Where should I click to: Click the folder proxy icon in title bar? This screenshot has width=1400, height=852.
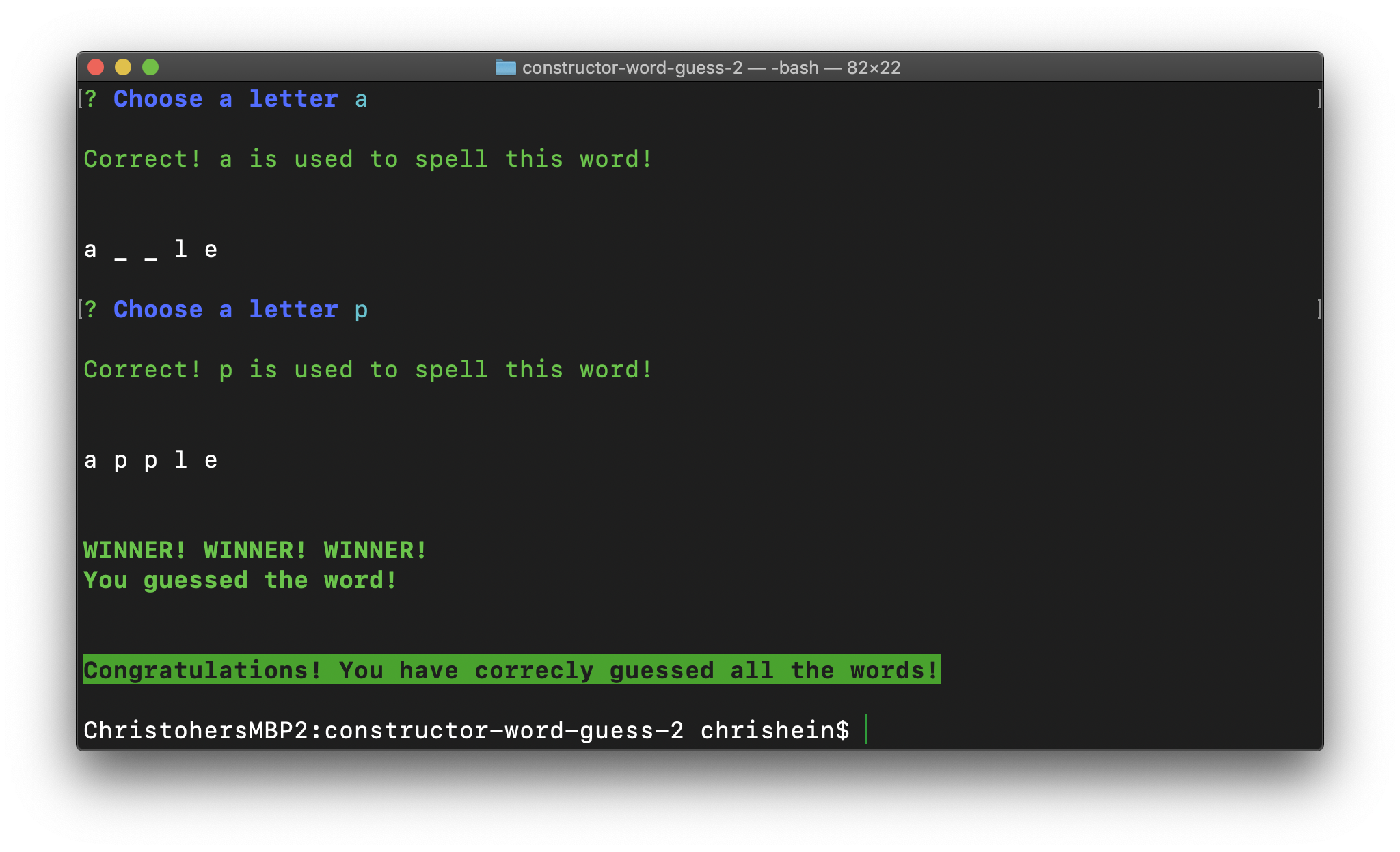point(505,67)
